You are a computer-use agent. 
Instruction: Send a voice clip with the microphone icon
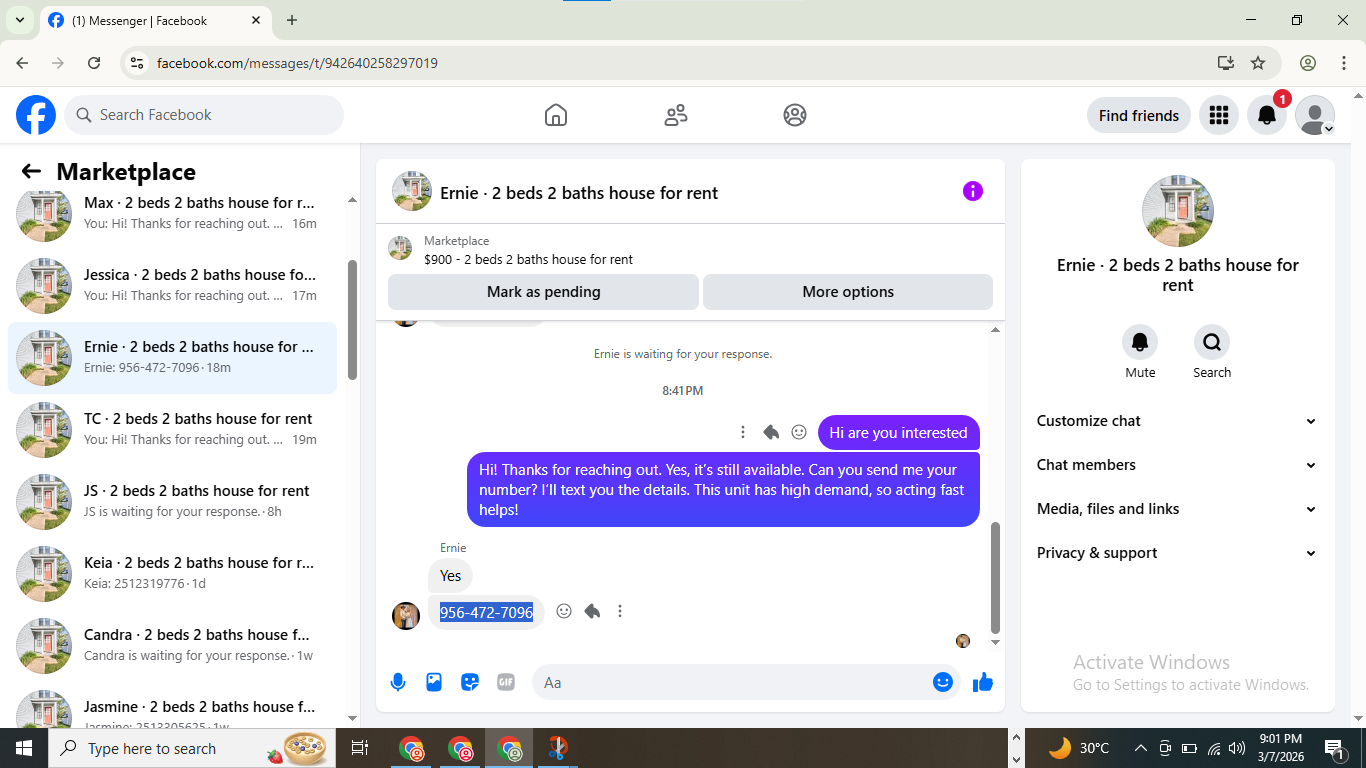398,682
